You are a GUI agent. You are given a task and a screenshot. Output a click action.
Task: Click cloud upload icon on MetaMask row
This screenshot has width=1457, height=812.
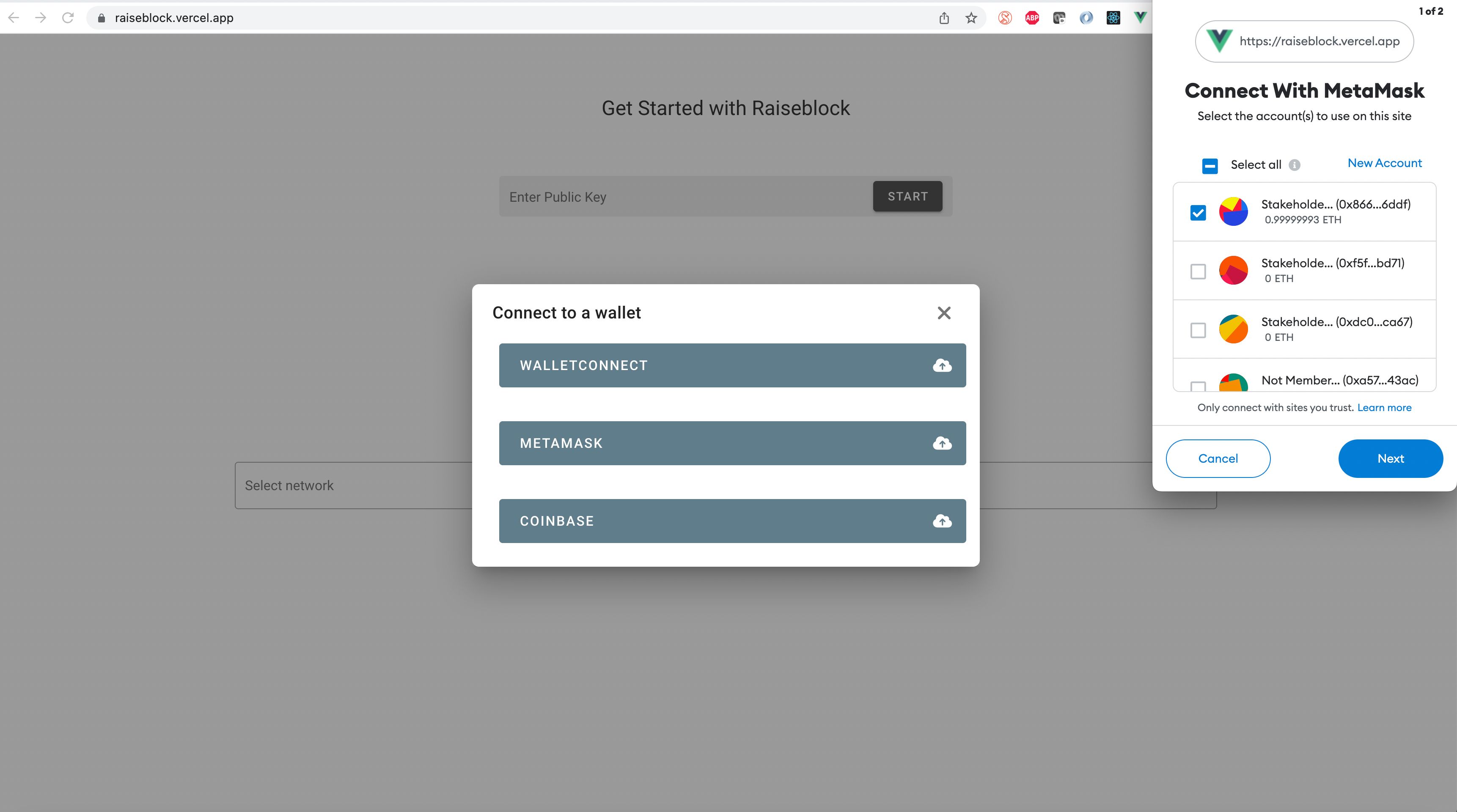tap(942, 443)
